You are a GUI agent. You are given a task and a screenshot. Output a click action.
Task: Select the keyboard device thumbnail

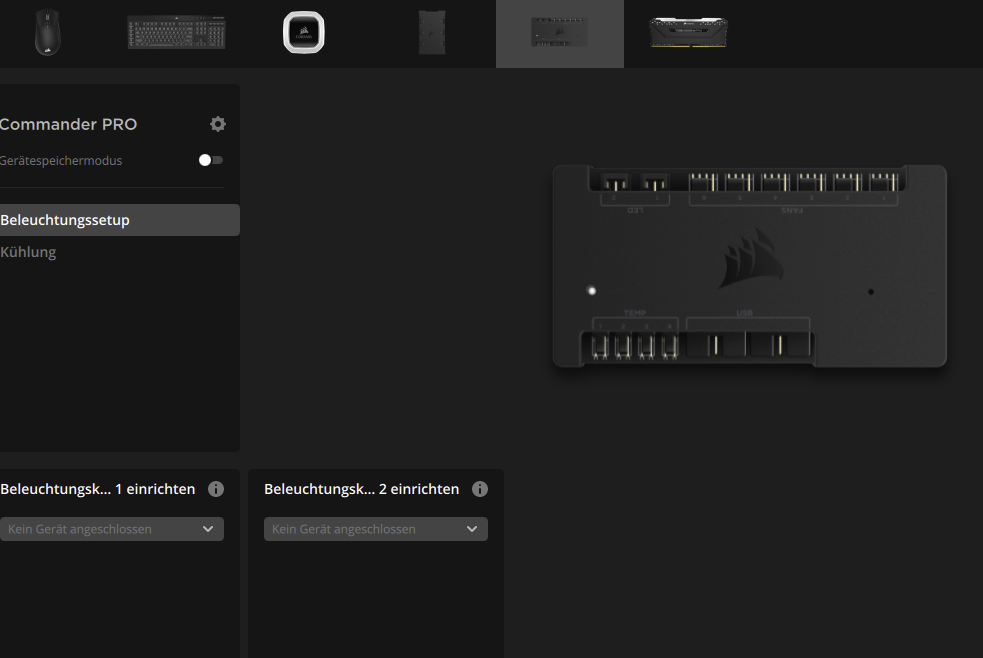[176, 33]
